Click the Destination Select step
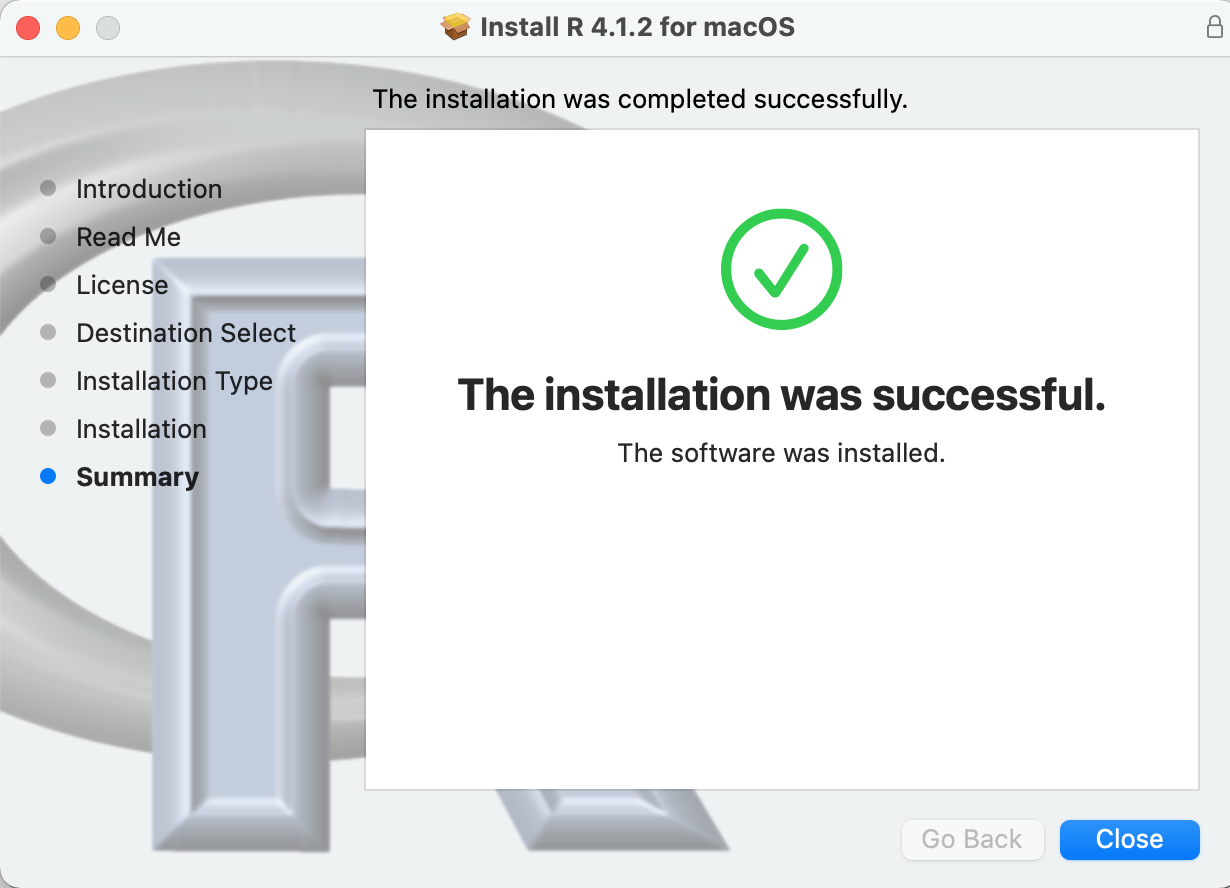Screen dimensions: 1230x888 coord(186,333)
